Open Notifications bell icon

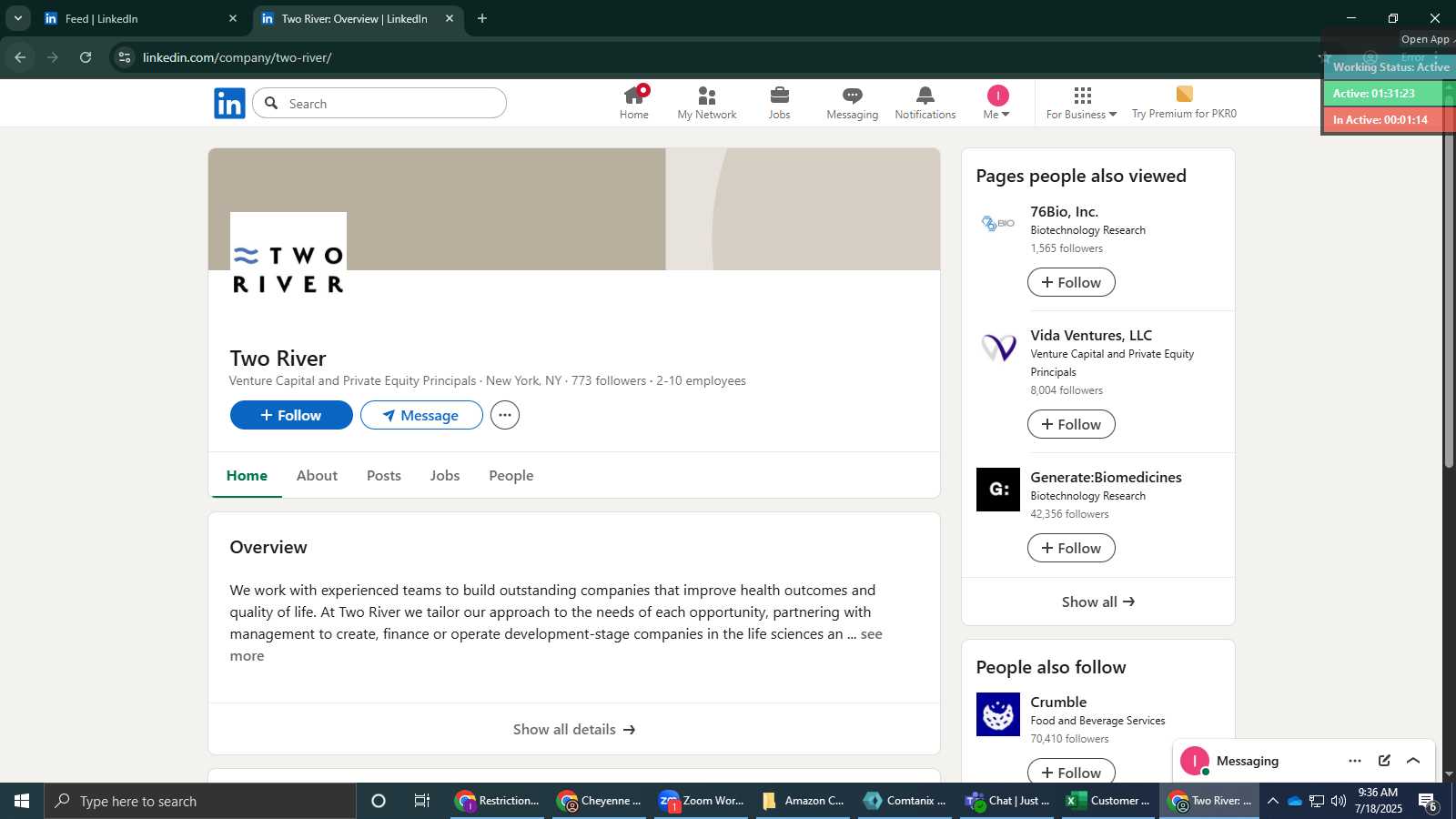(x=925, y=103)
